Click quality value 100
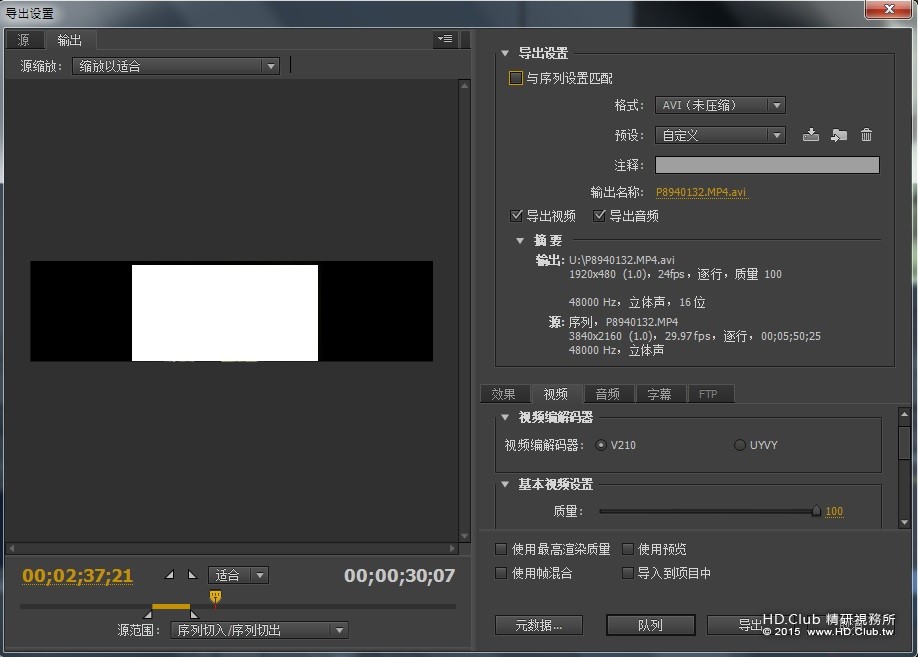The height and width of the screenshot is (657, 918). pos(834,511)
